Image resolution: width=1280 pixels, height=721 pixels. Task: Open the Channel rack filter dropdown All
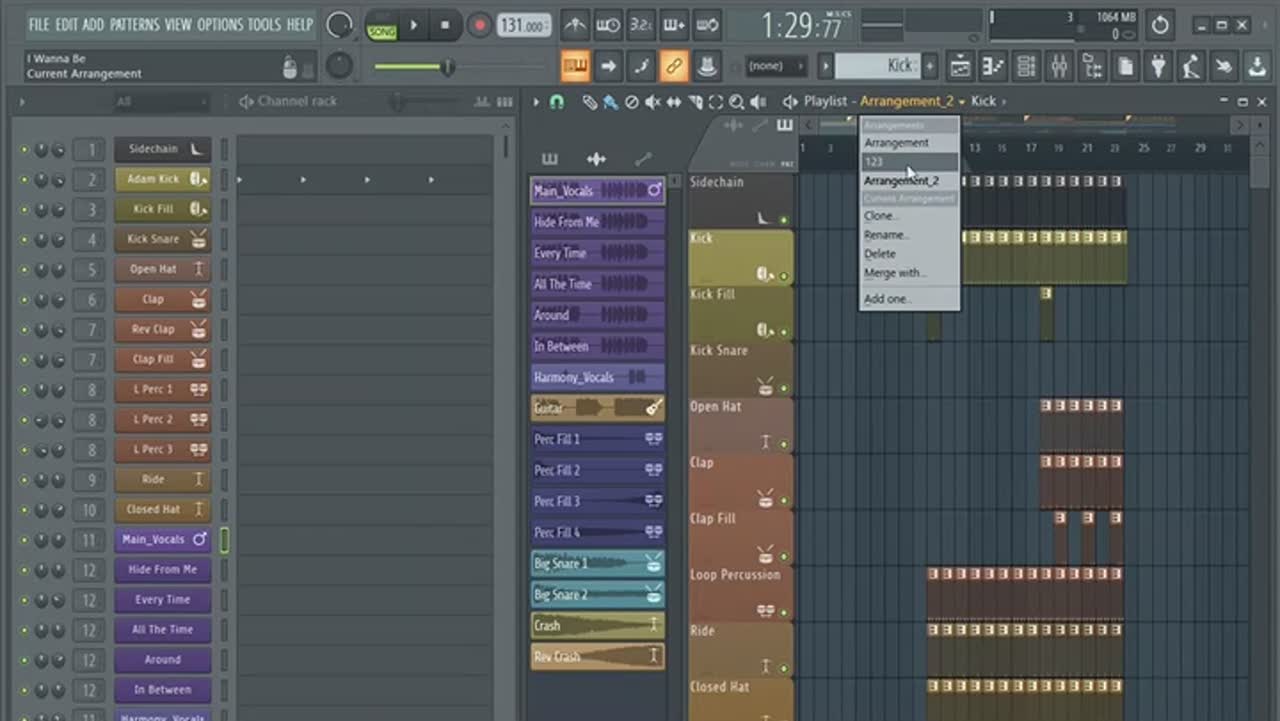click(160, 102)
